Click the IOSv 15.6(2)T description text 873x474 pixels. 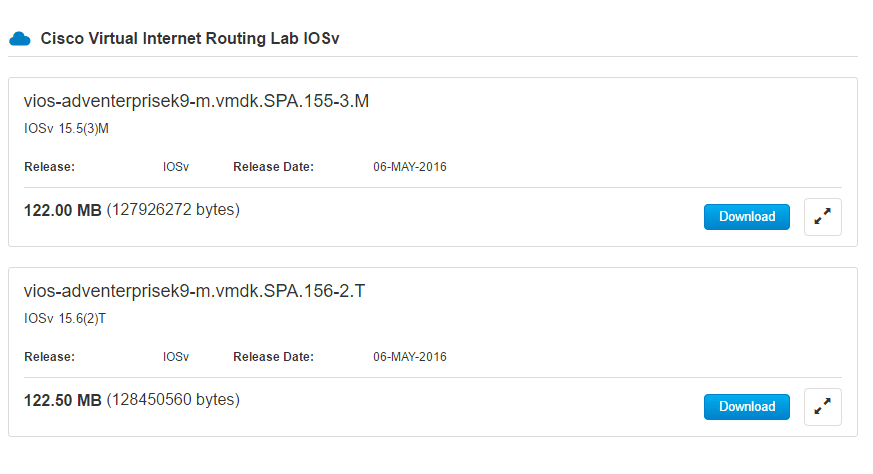tap(66, 318)
